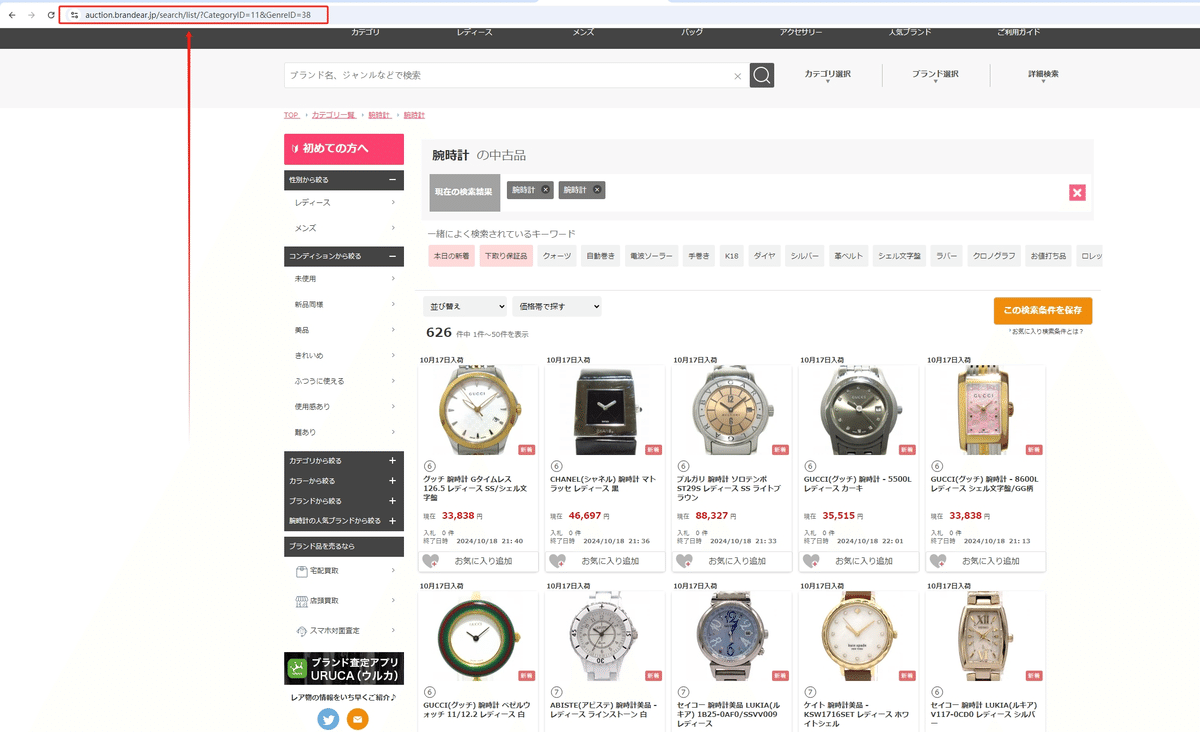Open the グッチ Gタイムレス watch thumbnail

pyautogui.click(x=478, y=411)
